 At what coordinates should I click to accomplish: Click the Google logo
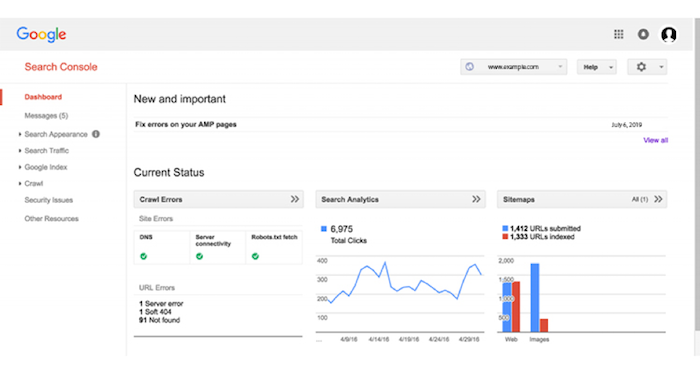coord(41,34)
